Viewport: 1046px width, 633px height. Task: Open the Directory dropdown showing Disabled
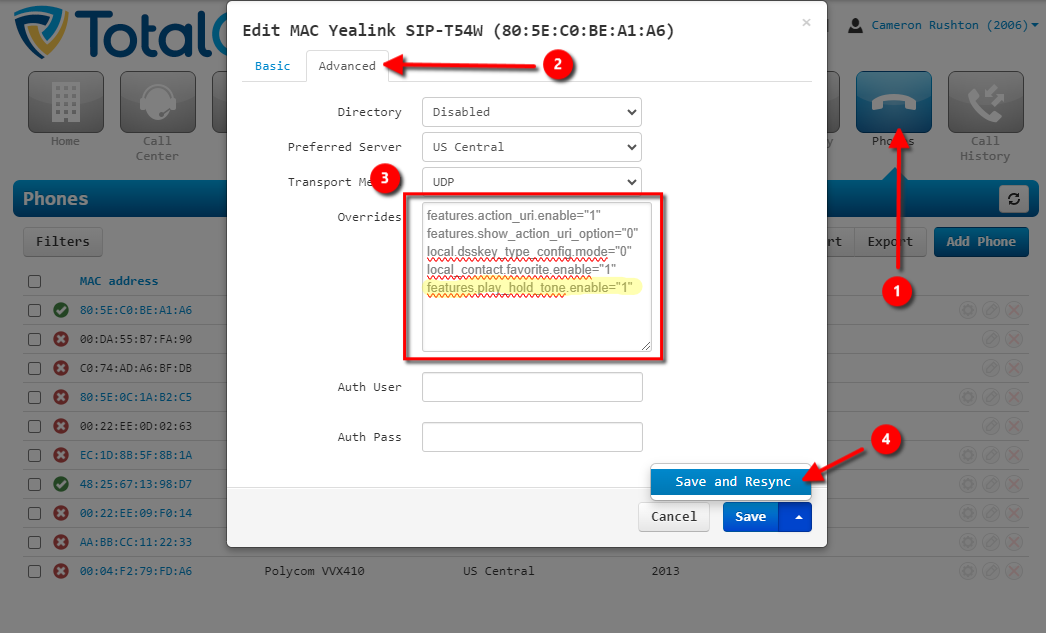point(532,112)
